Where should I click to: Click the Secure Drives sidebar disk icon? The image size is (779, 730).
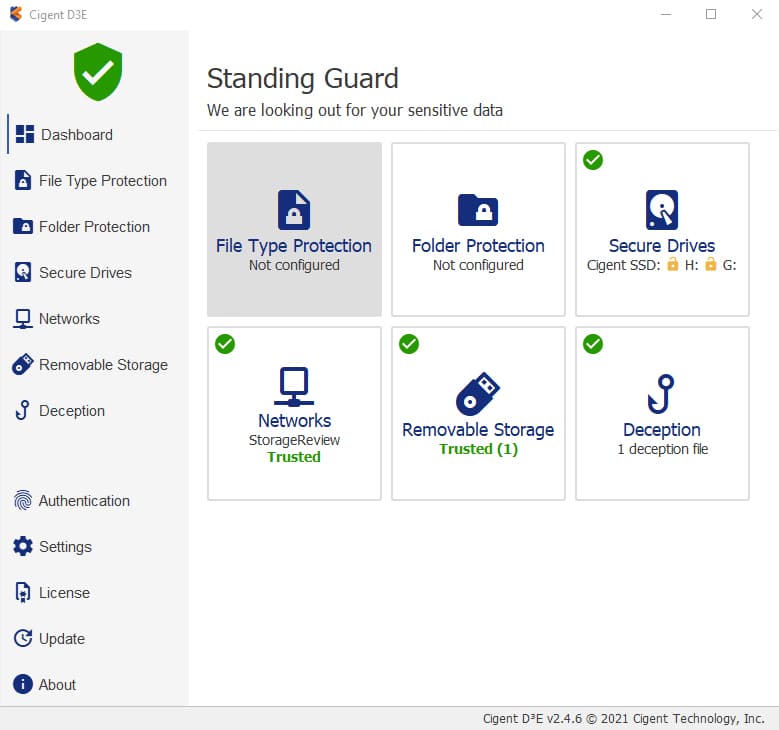23,272
